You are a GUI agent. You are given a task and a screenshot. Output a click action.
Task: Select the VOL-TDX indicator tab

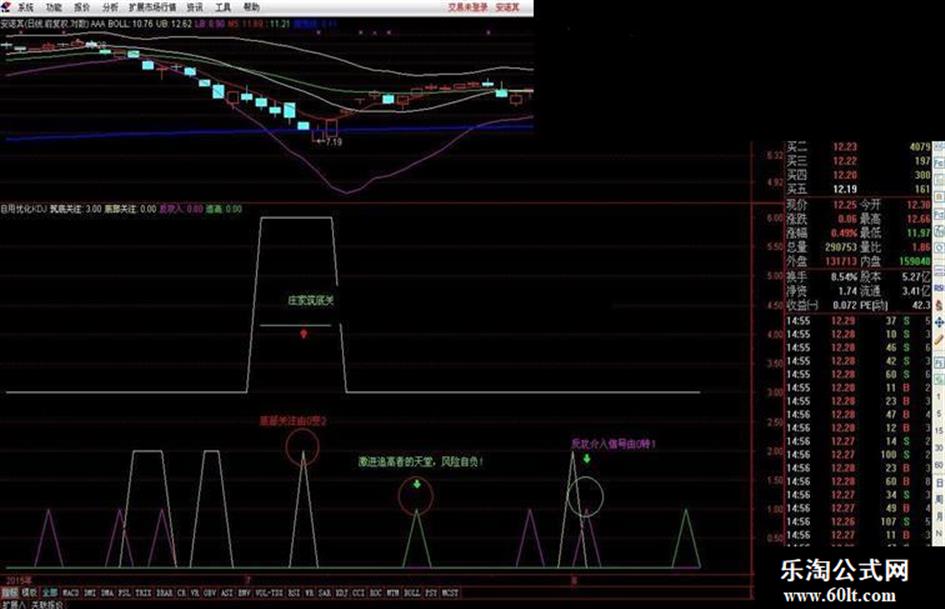[x=269, y=593]
